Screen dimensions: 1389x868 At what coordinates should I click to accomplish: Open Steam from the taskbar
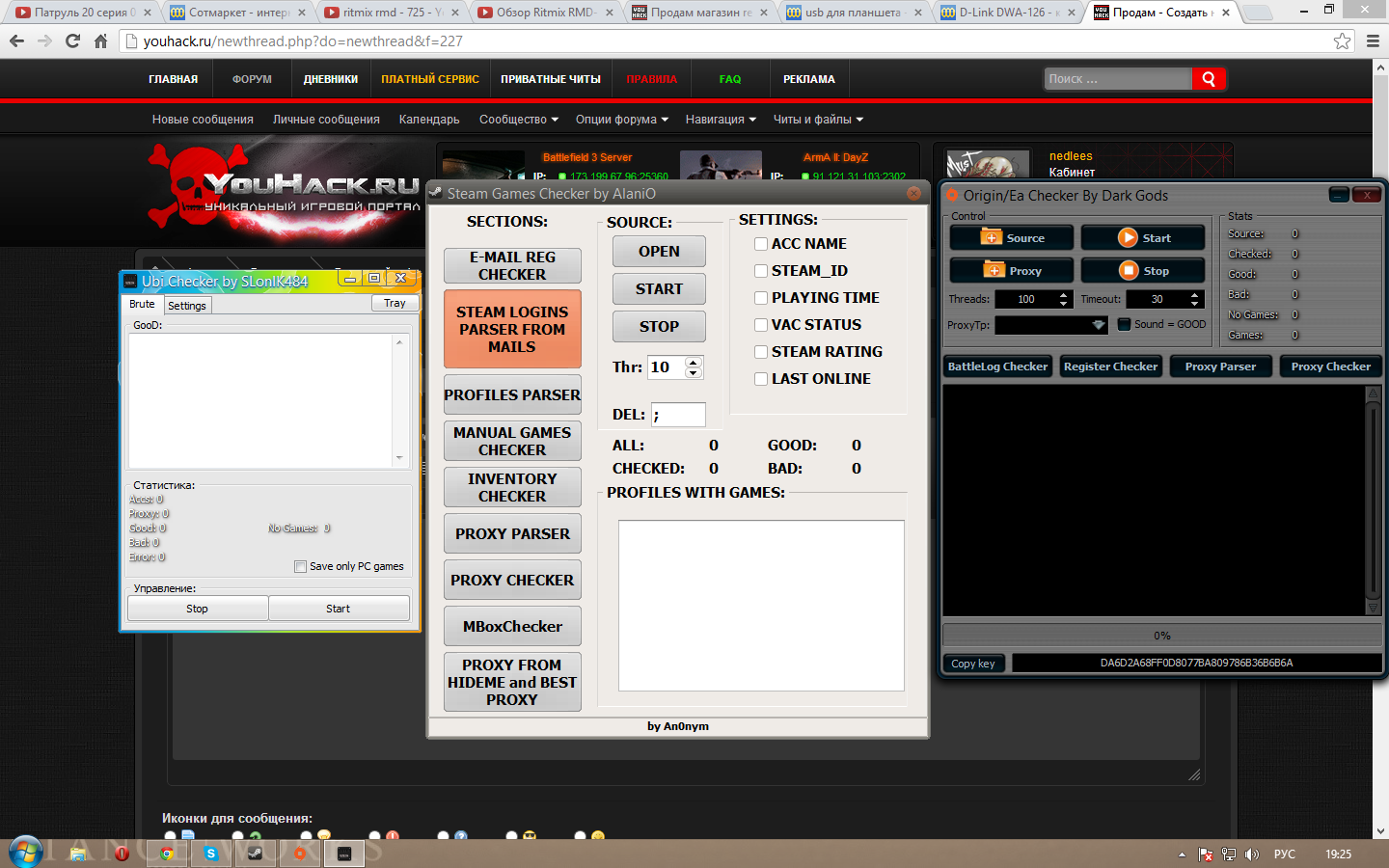tap(255, 854)
